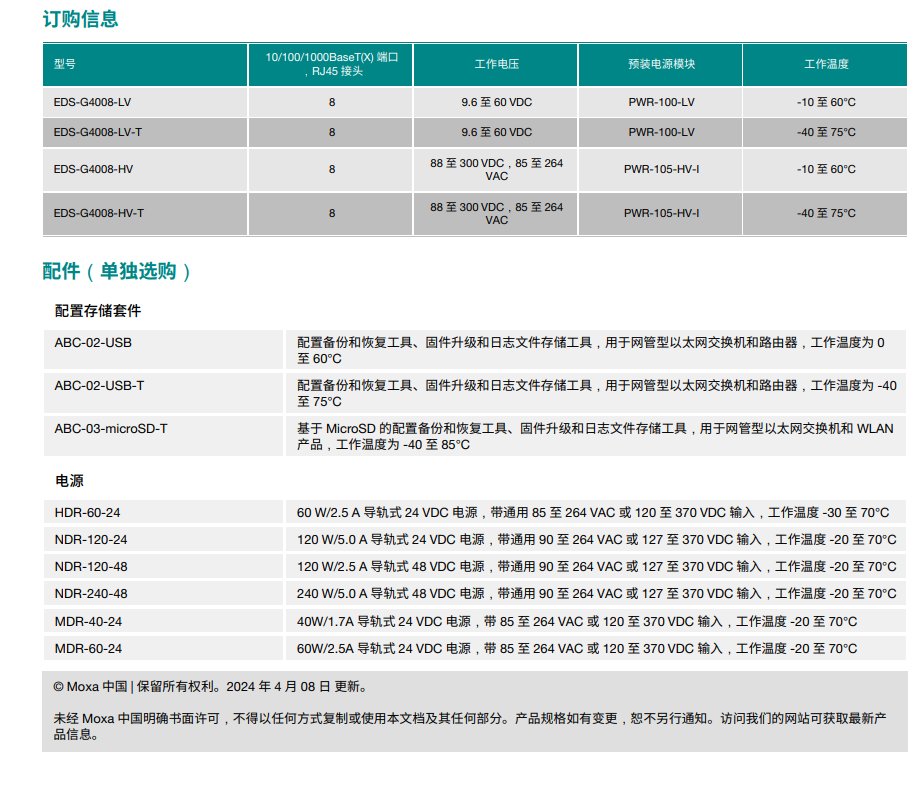Select port count 8 in EDS-G4008-HV row
This screenshot has width=910, height=810.
coord(332,169)
